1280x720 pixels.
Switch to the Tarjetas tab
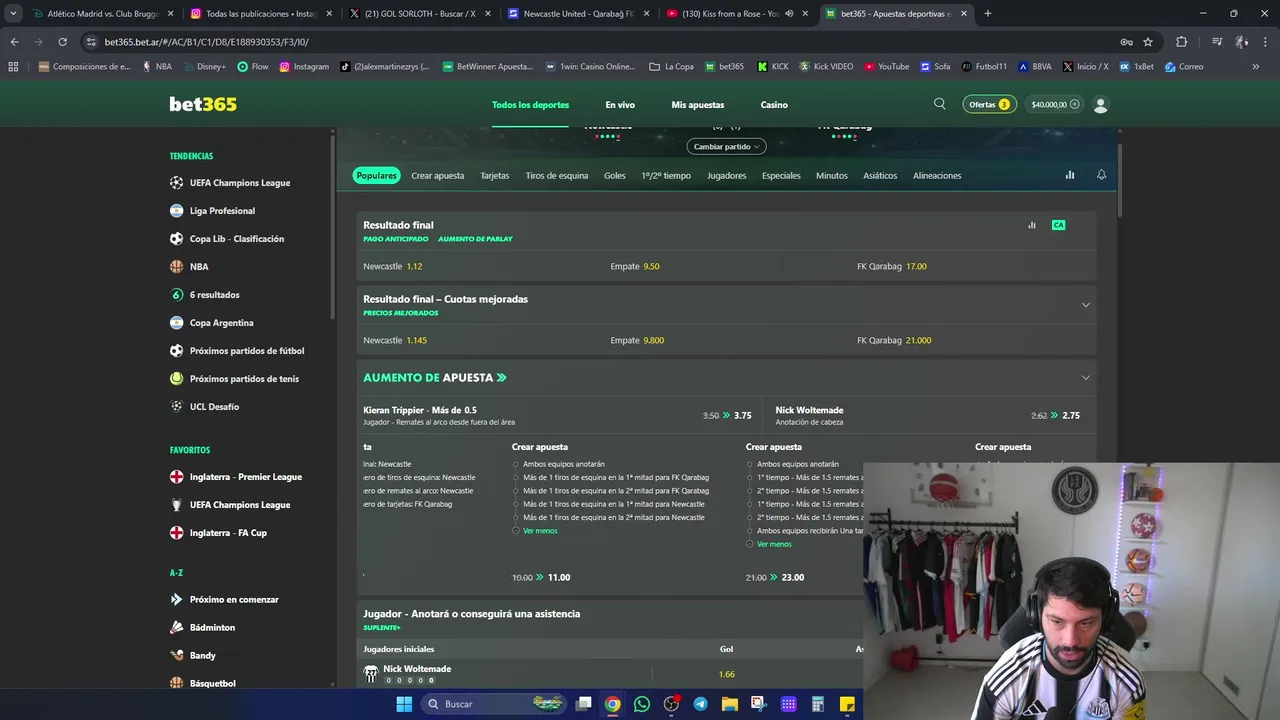click(495, 176)
